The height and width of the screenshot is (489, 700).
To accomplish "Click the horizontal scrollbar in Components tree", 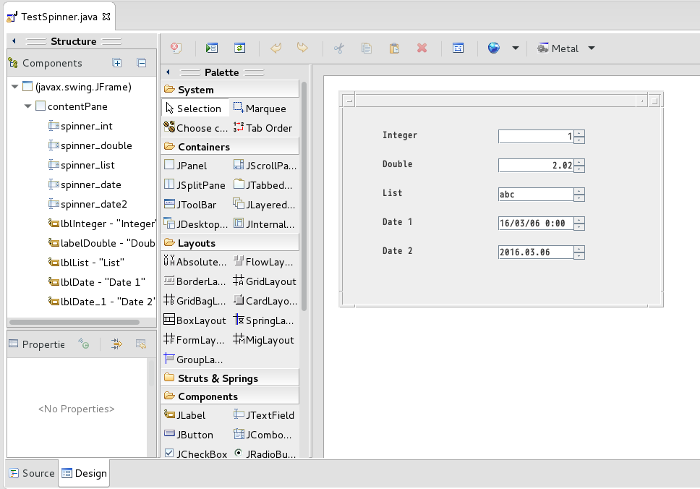I will point(74,322).
